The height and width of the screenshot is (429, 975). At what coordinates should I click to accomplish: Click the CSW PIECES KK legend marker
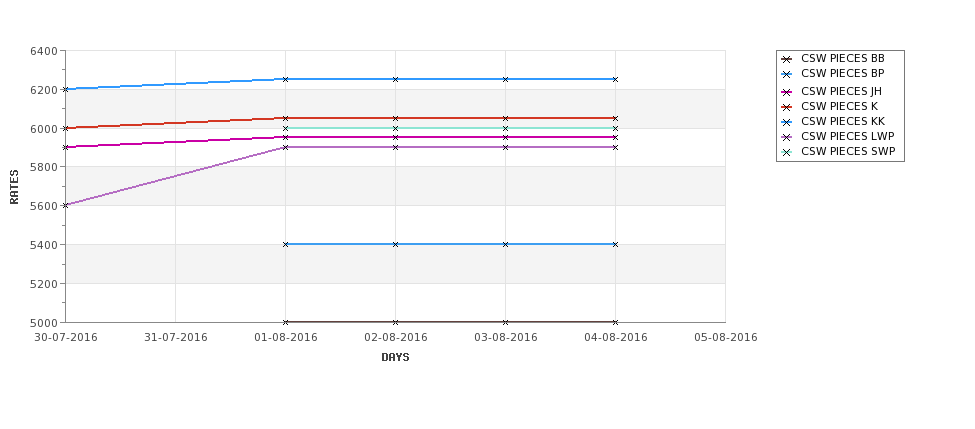point(787,122)
